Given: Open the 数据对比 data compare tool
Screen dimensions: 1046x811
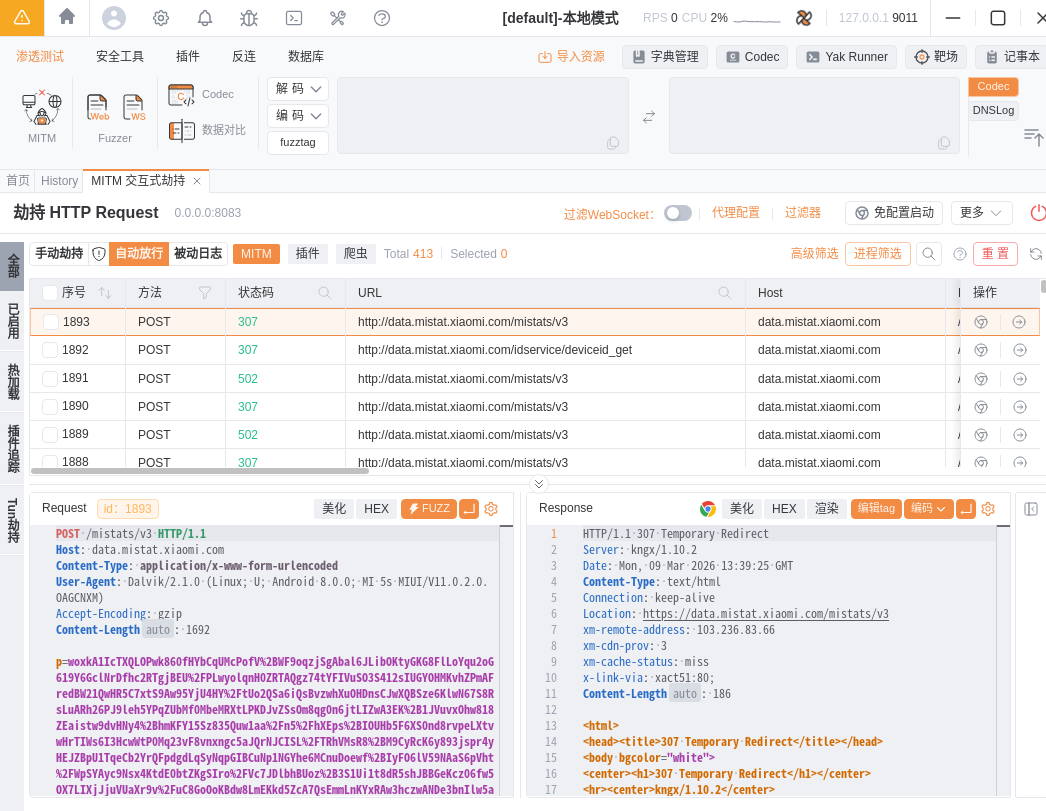Looking at the screenshot, I should 207,130.
